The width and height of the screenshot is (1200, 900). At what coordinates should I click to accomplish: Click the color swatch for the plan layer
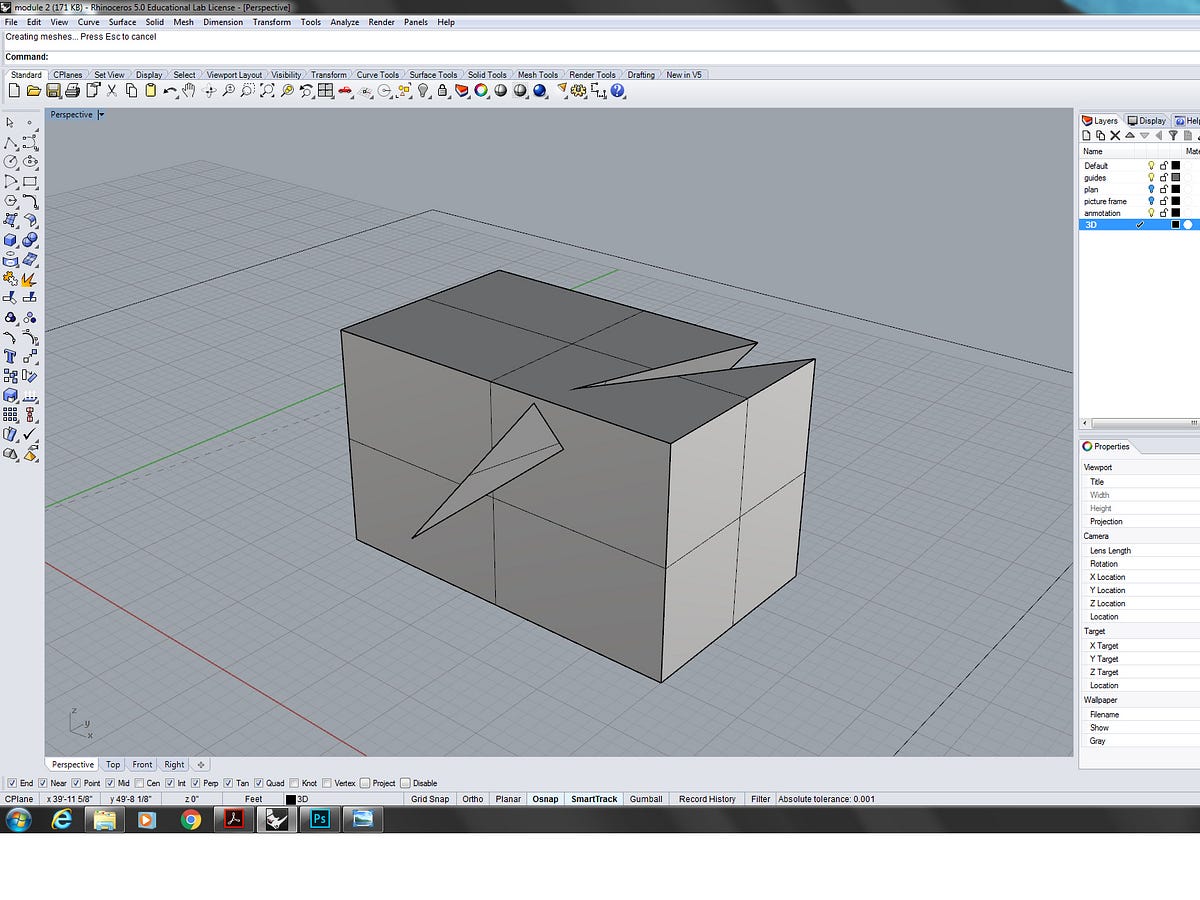[x=1175, y=189]
